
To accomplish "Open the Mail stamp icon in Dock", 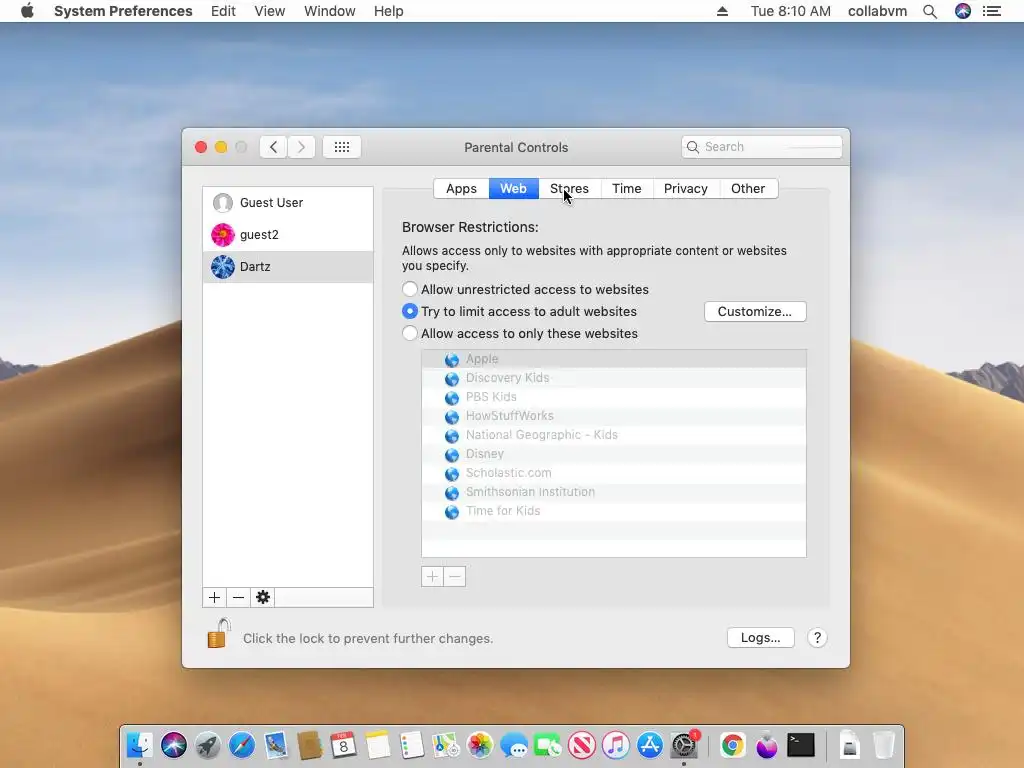I will [x=276, y=745].
